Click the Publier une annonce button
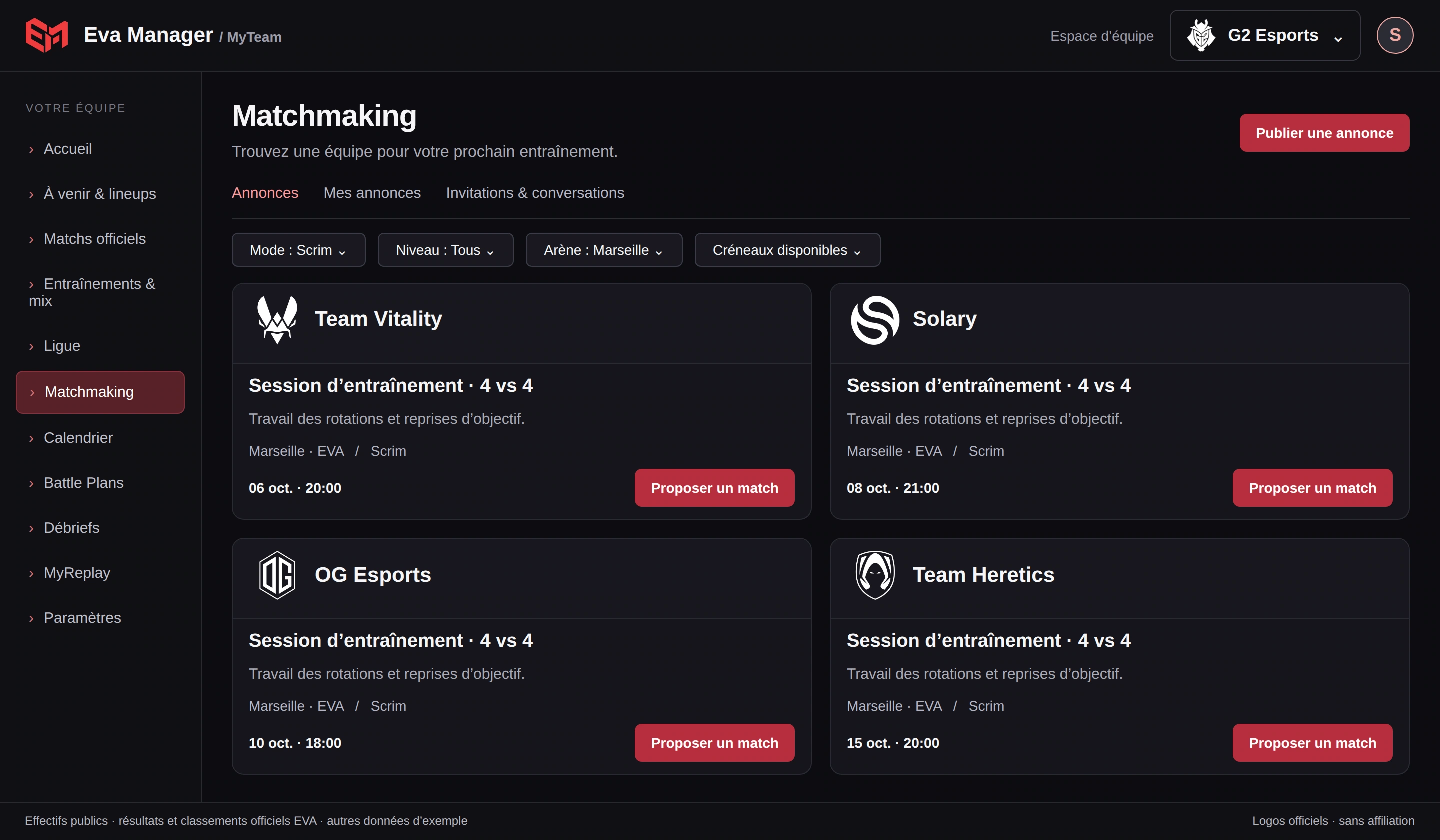 (1324, 133)
